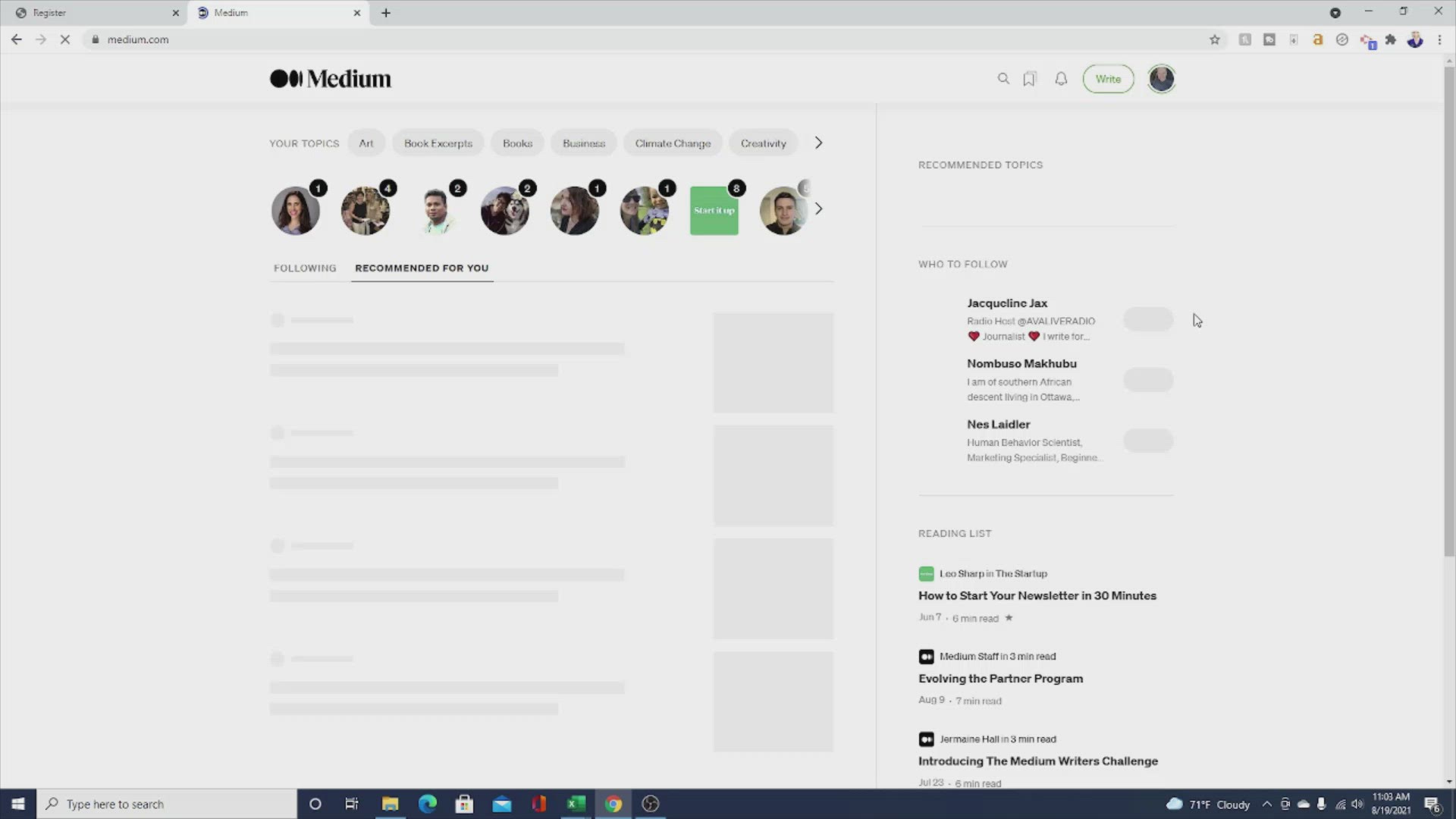Screen dimensions: 1456x819
Task: Open Cortana from the taskbar
Action: 315,804
